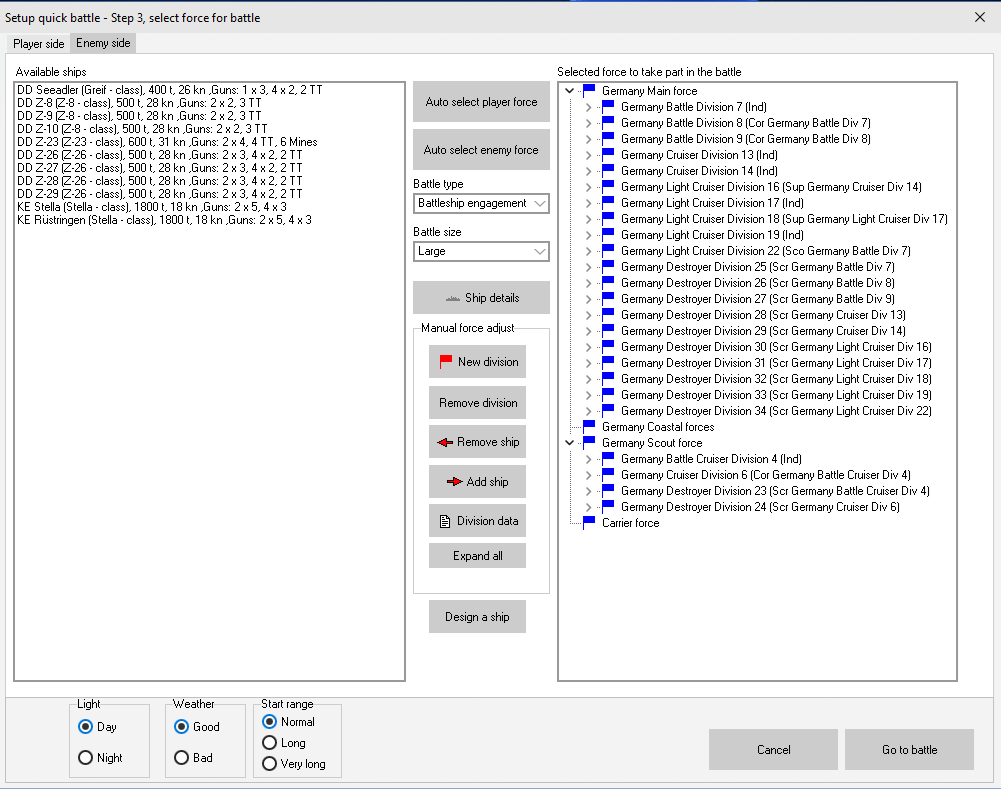Open the Battle type dropdown
The image size is (1001, 789).
(x=481, y=203)
